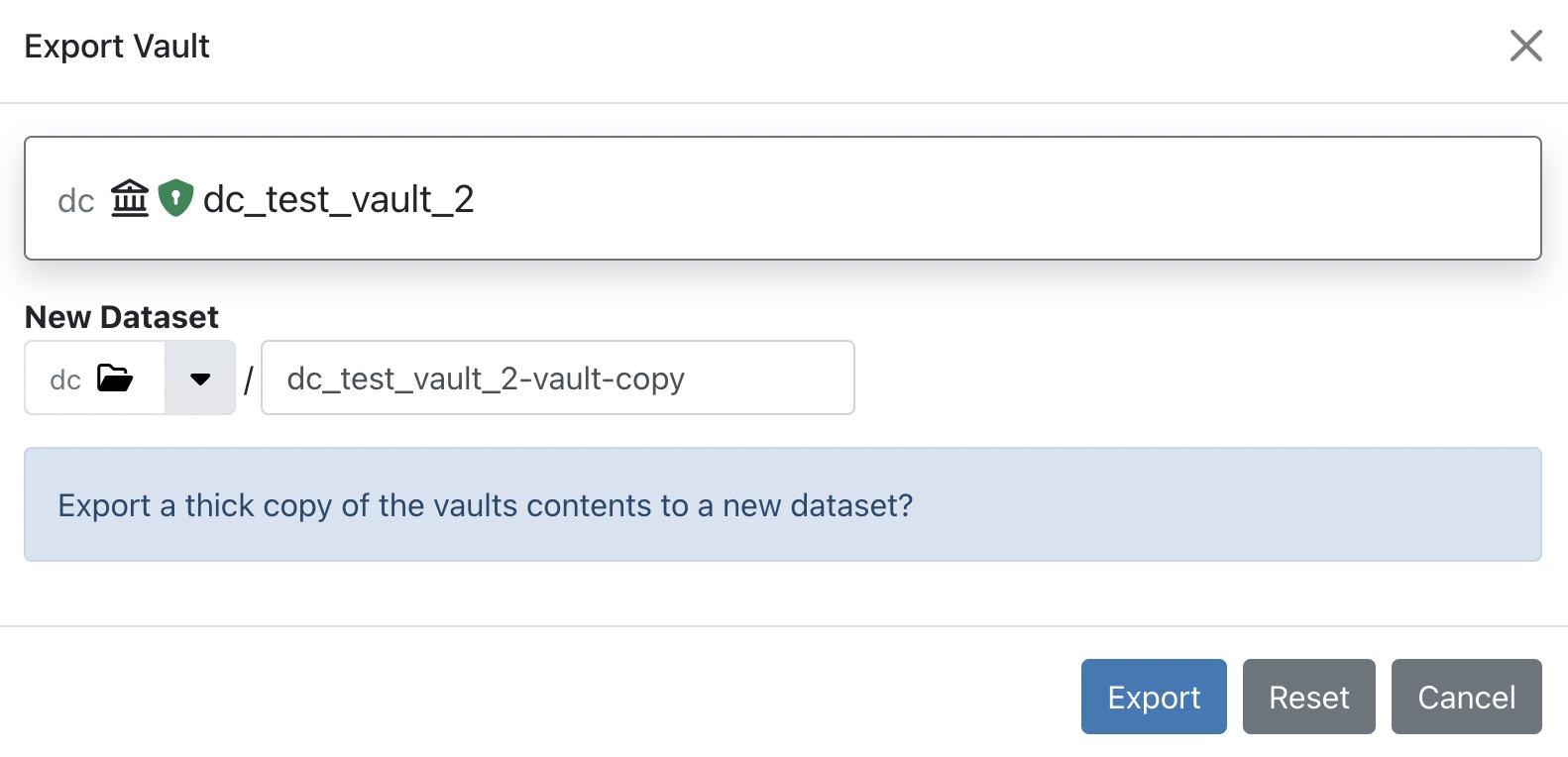Click Export to start the vault export

(1153, 697)
